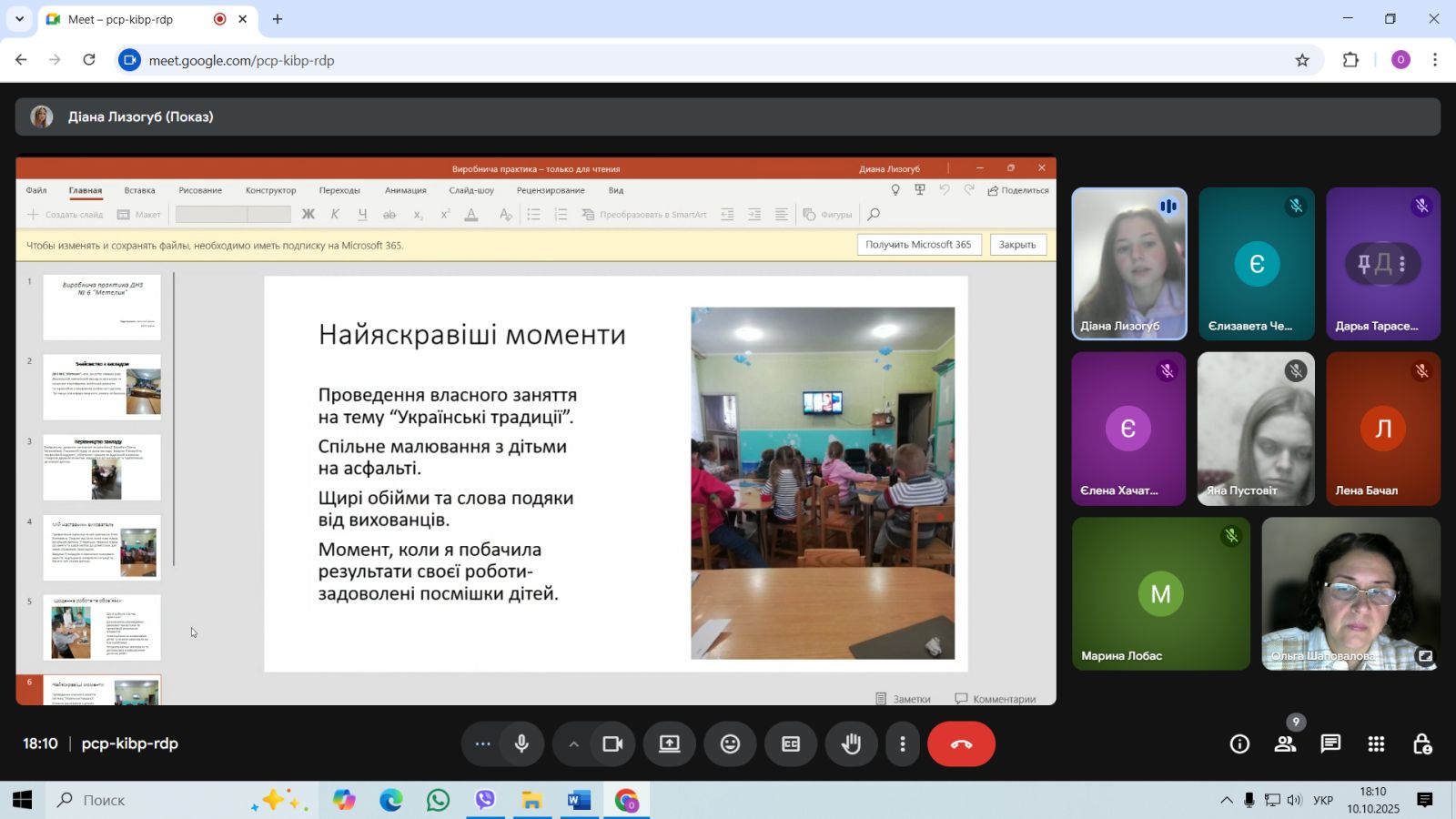Open more options three-dot menu
The image size is (1456, 819).
[x=902, y=744]
